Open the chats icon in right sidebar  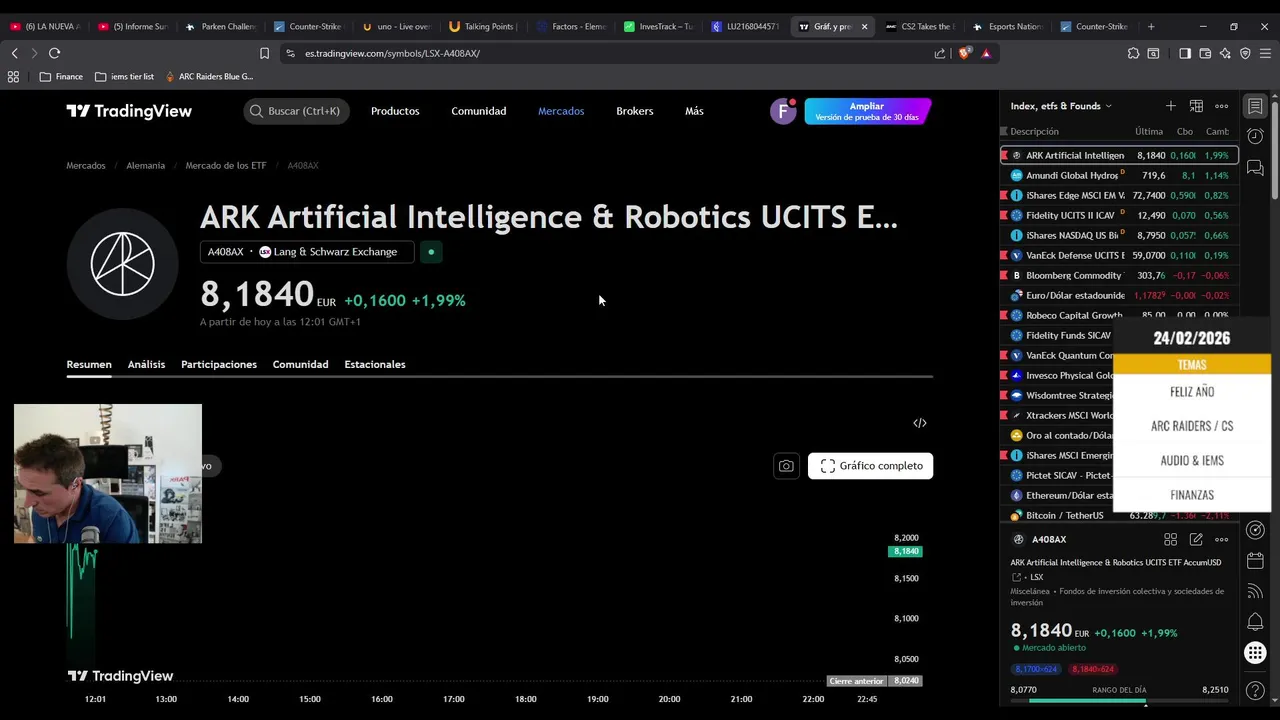click(1255, 167)
